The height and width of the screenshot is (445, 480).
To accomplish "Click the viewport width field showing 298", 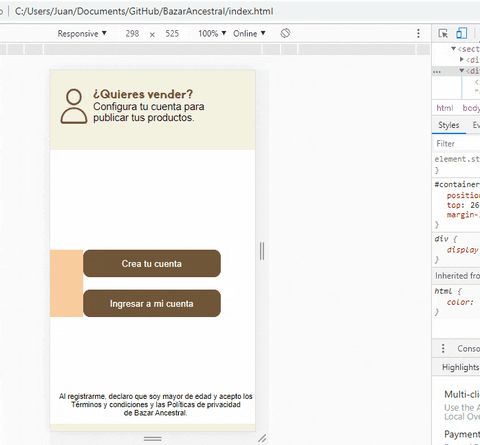I will pos(132,33).
